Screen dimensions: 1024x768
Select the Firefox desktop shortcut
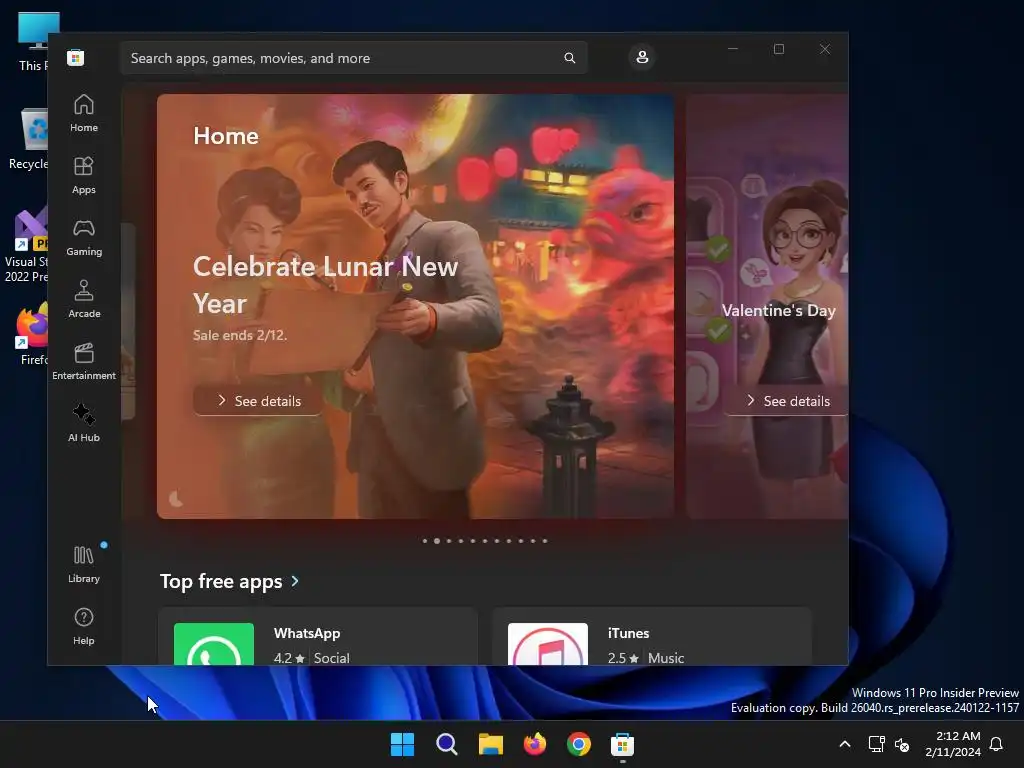tap(31, 333)
